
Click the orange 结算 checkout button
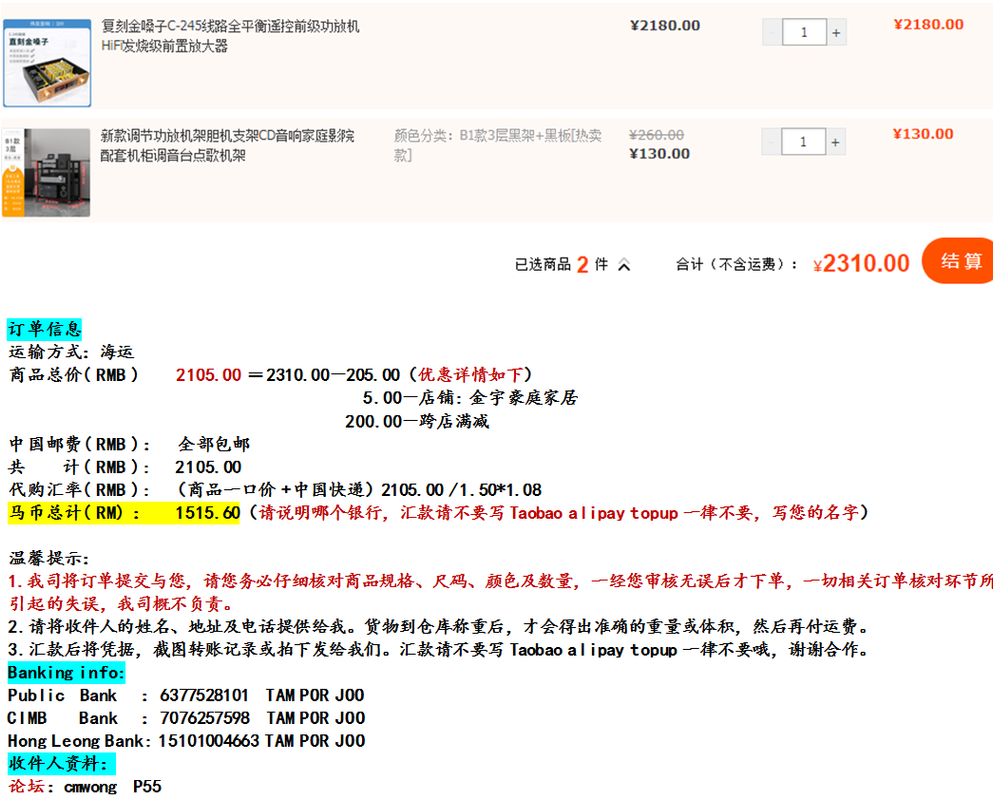coord(958,260)
